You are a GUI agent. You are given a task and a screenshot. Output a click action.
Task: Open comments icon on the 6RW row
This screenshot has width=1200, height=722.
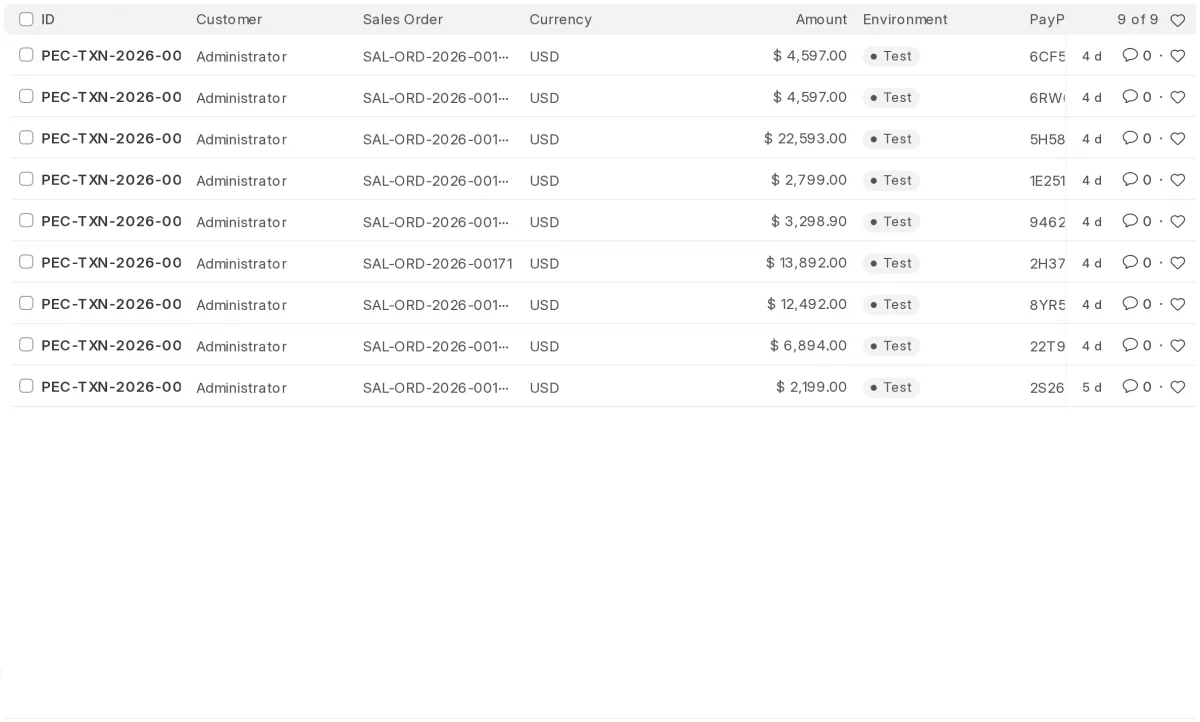[x=1130, y=97]
